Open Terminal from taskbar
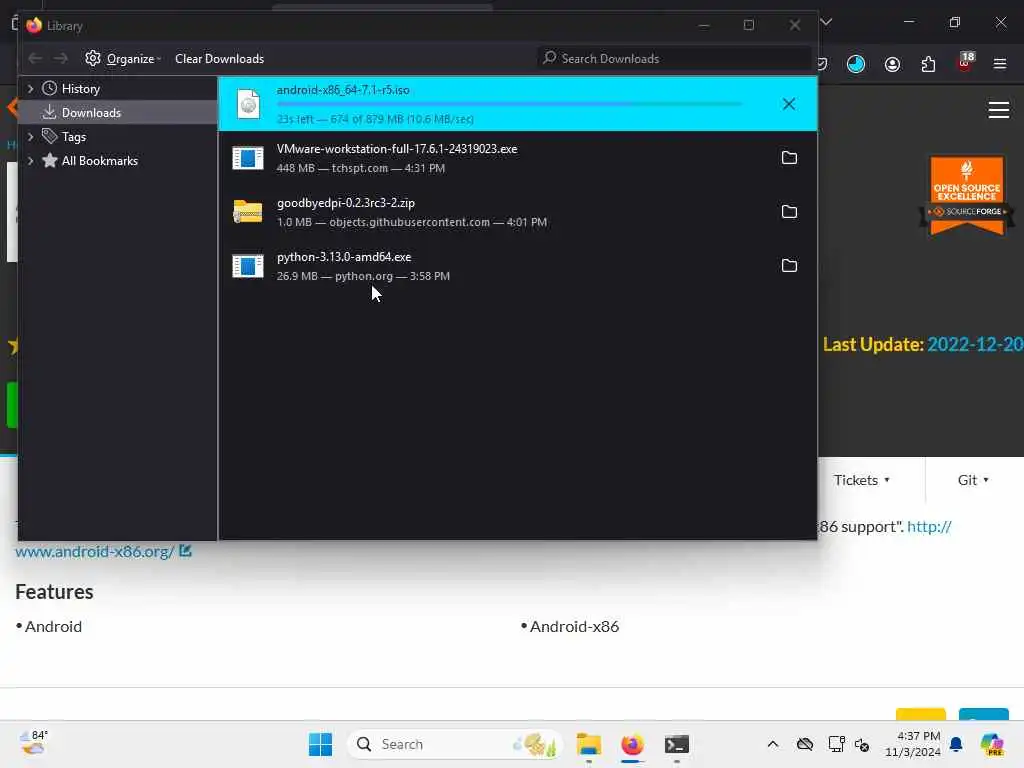Image resolution: width=1024 pixels, height=768 pixels. [x=677, y=744]
